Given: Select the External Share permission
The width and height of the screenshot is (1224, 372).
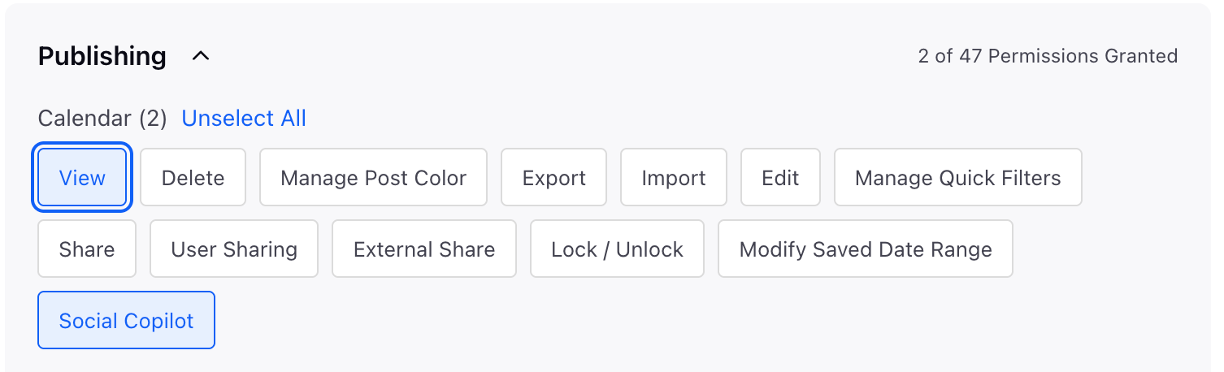Looking at the screenshot, I should (x=424, y=249).
